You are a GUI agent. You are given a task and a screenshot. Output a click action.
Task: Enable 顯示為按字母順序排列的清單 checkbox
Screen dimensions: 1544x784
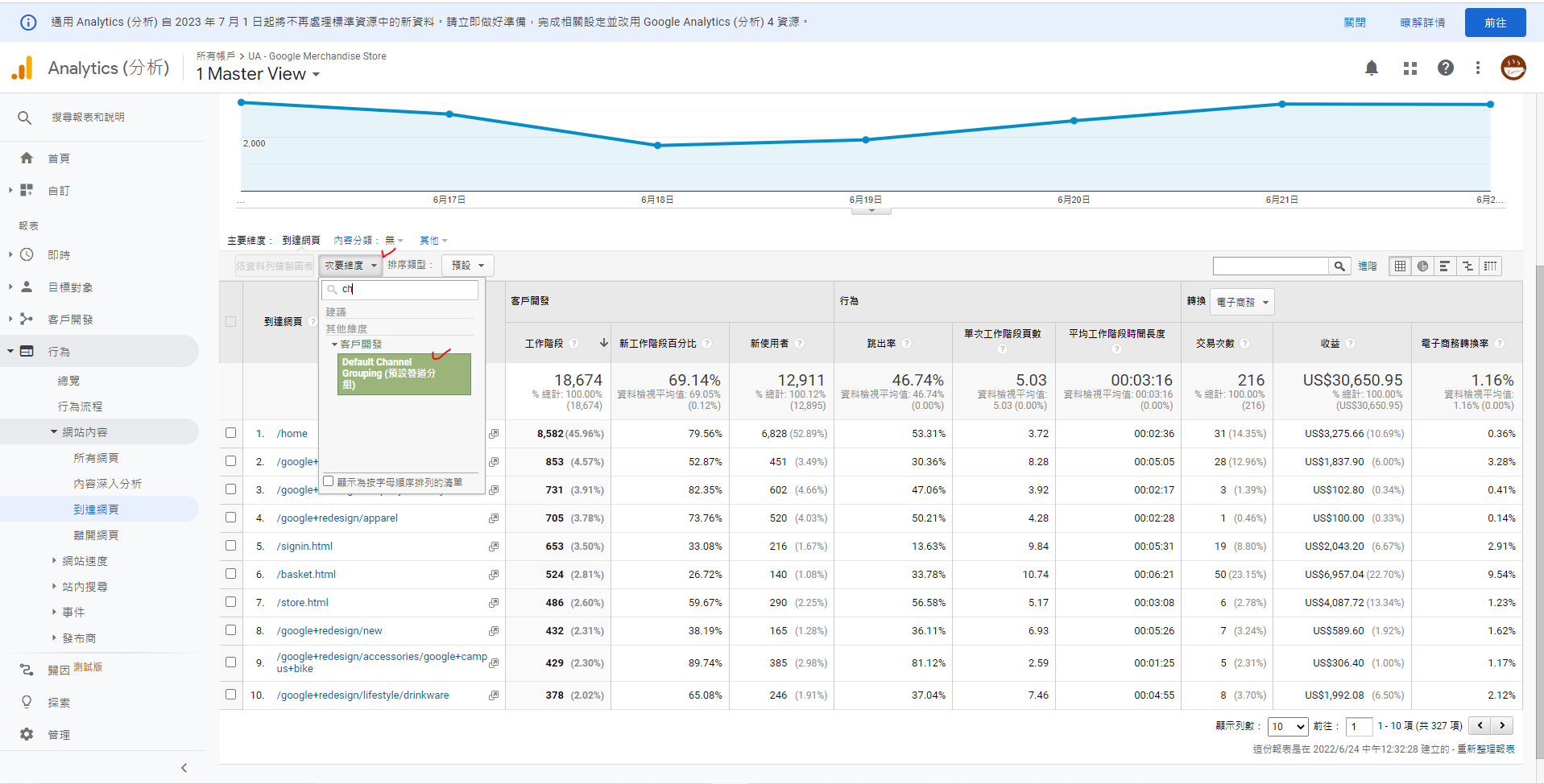point(328,481)
